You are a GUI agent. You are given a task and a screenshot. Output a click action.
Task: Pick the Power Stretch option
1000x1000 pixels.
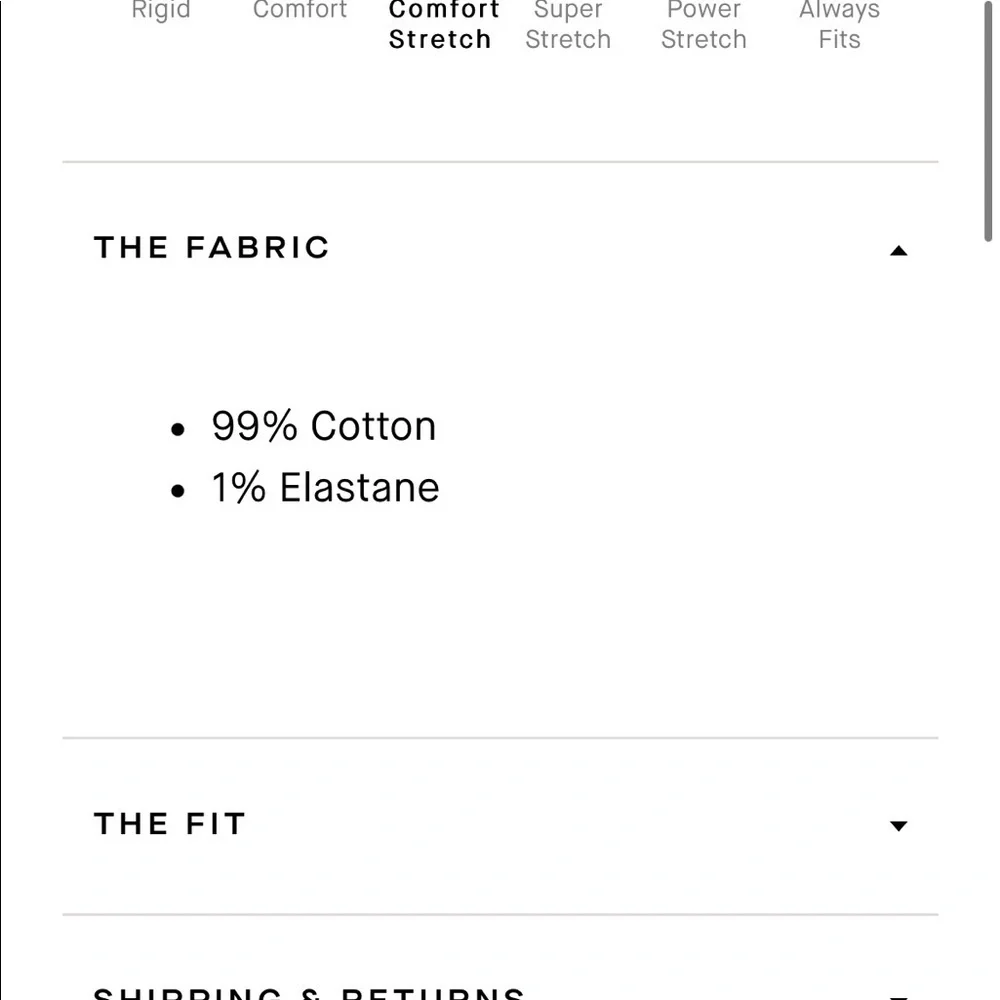(x=704, y=26)
